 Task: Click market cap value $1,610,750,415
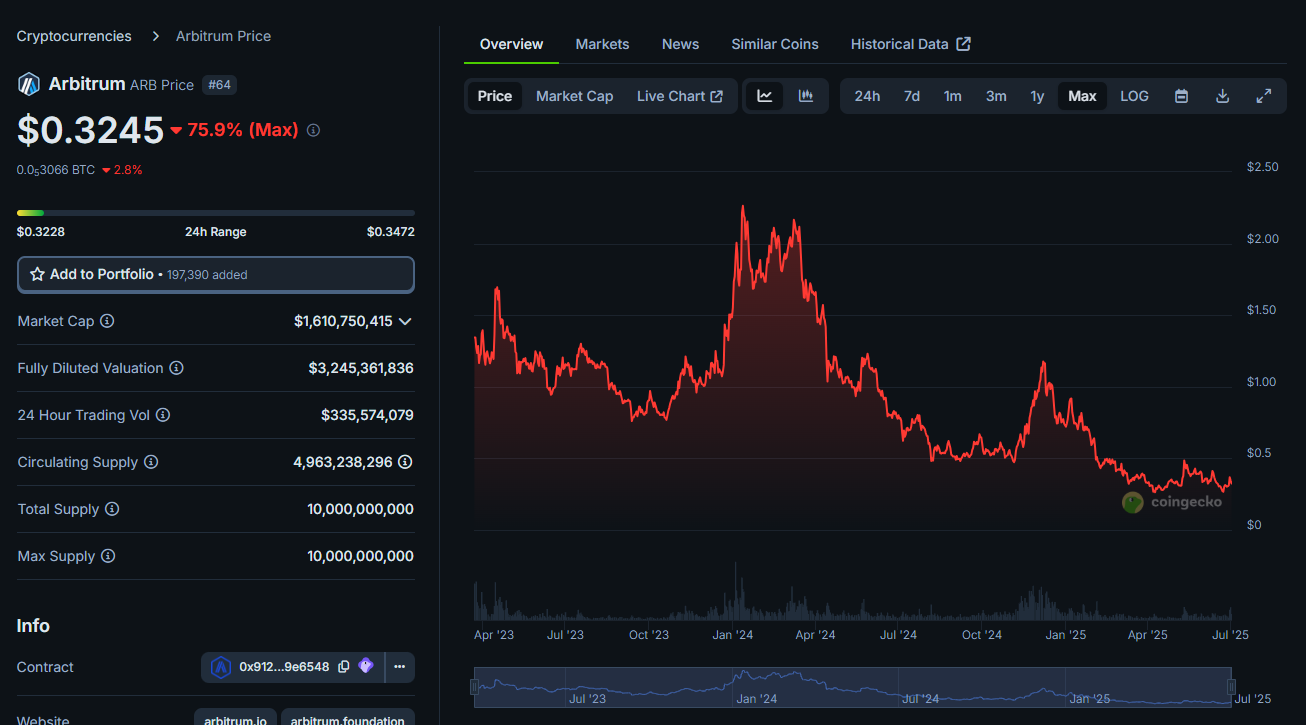pos(343,321)
